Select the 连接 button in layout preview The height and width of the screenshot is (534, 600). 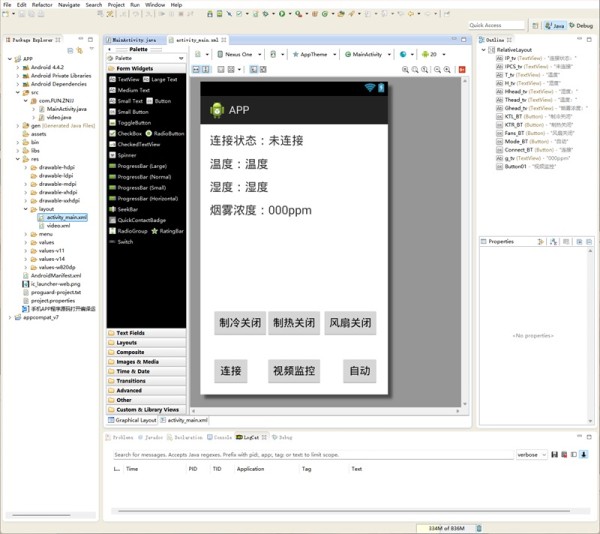click(x=231, y=371)
